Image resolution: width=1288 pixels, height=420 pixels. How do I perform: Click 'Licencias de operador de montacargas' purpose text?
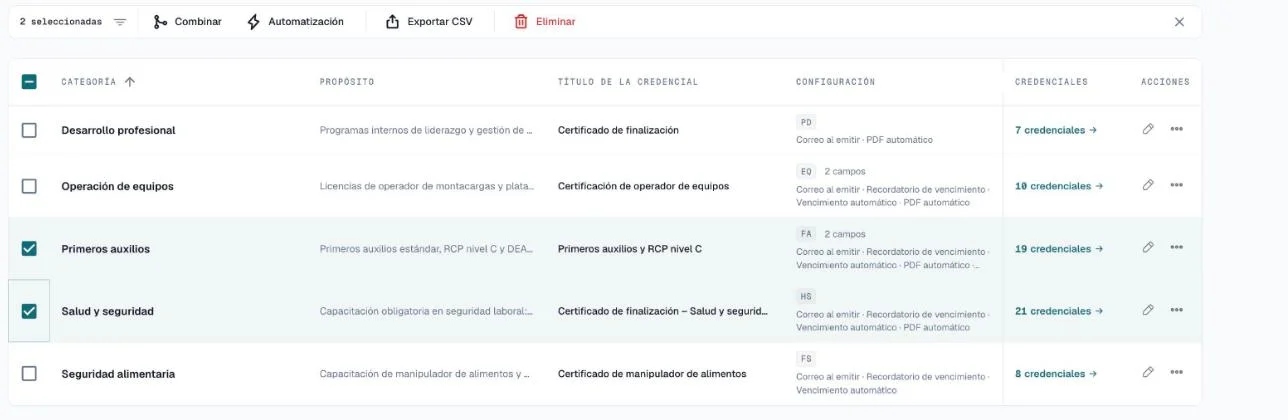427,186
